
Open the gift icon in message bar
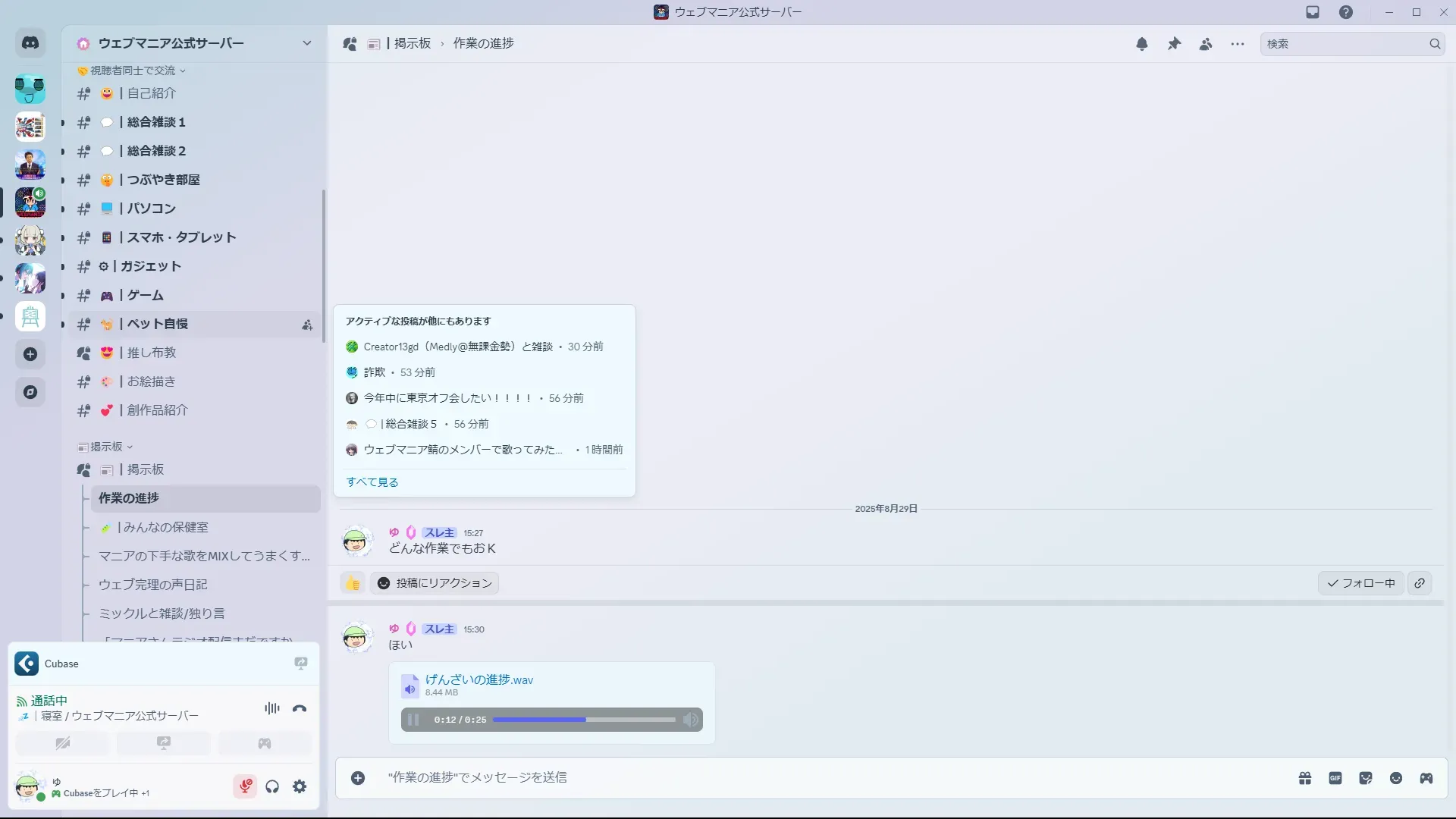(x=1305, y=778)
